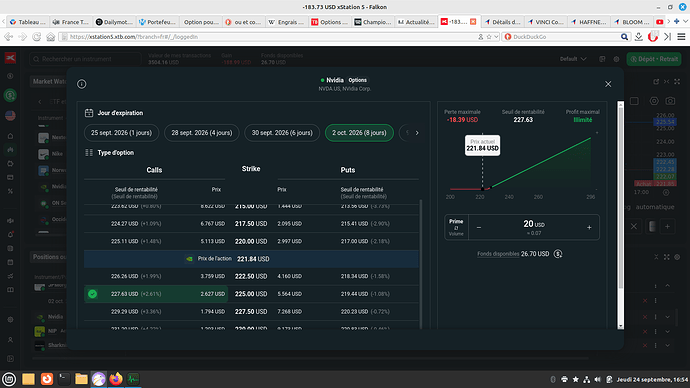Launch Firefox from the taskbar
This screenshot has width=690, height=388.
click(x=116, y=379)
